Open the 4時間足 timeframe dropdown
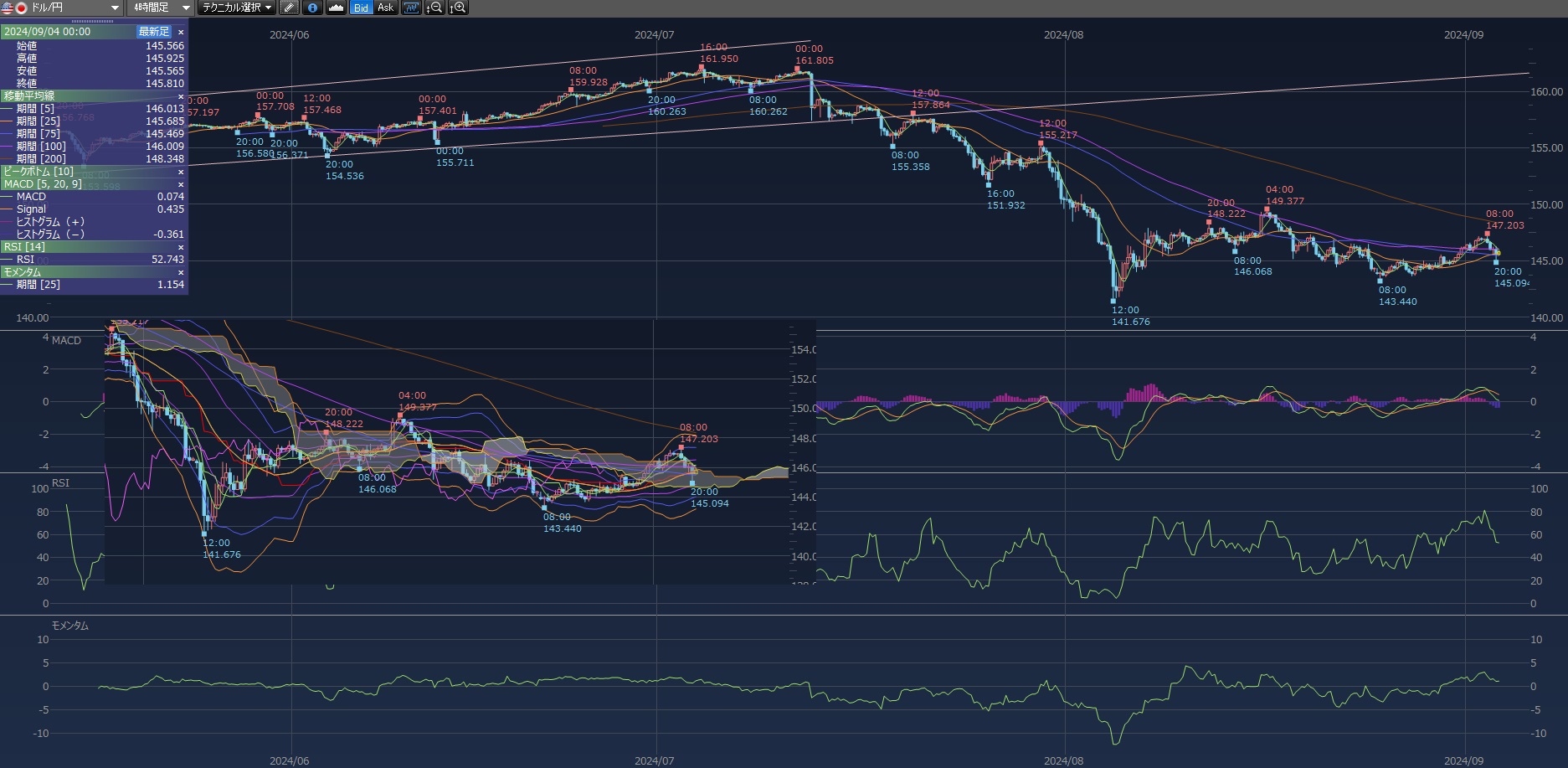The image size is (1568, 768). coord(186,8)
